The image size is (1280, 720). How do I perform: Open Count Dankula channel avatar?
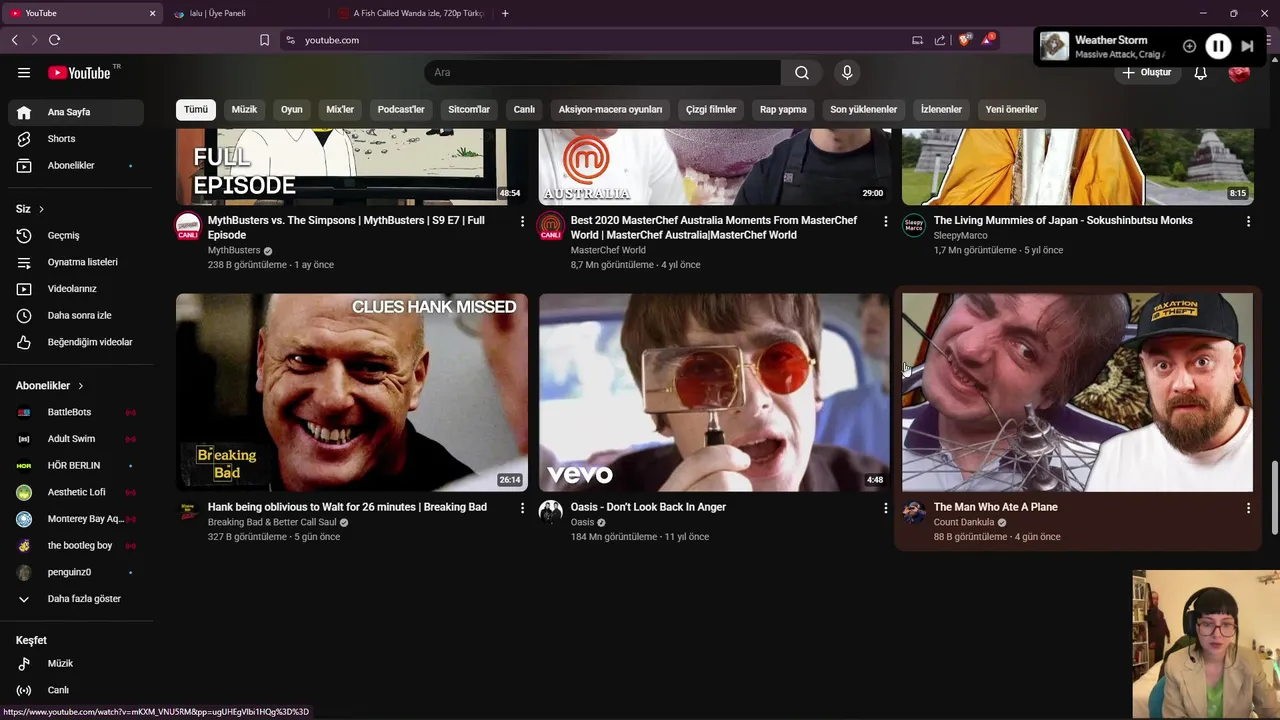(914, 513)
